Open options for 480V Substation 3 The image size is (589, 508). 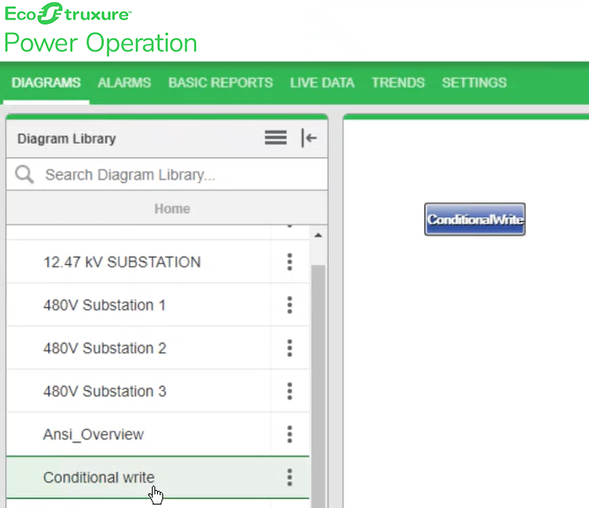(290, 391)
